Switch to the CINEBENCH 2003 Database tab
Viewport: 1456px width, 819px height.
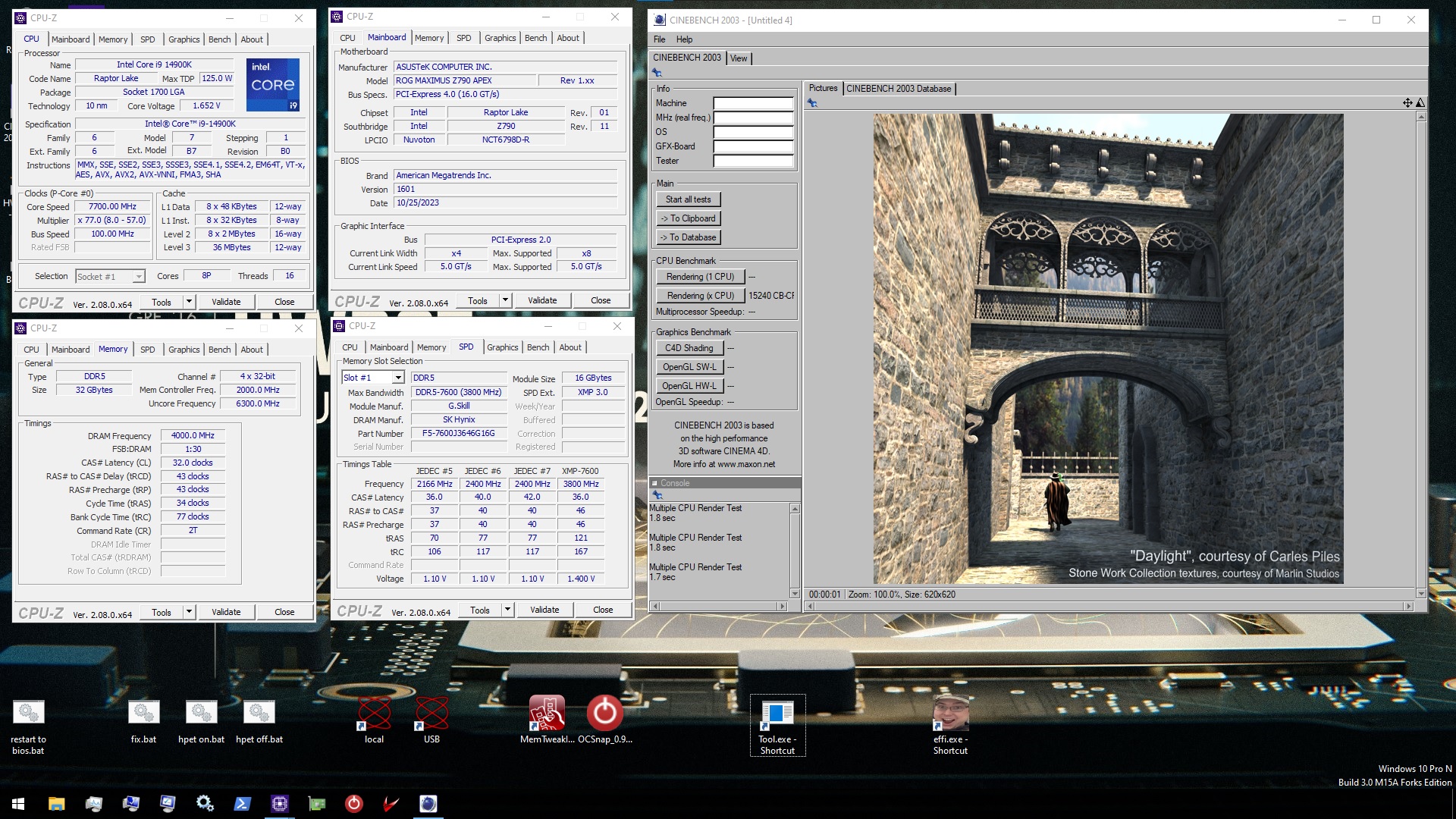point(899,89)
